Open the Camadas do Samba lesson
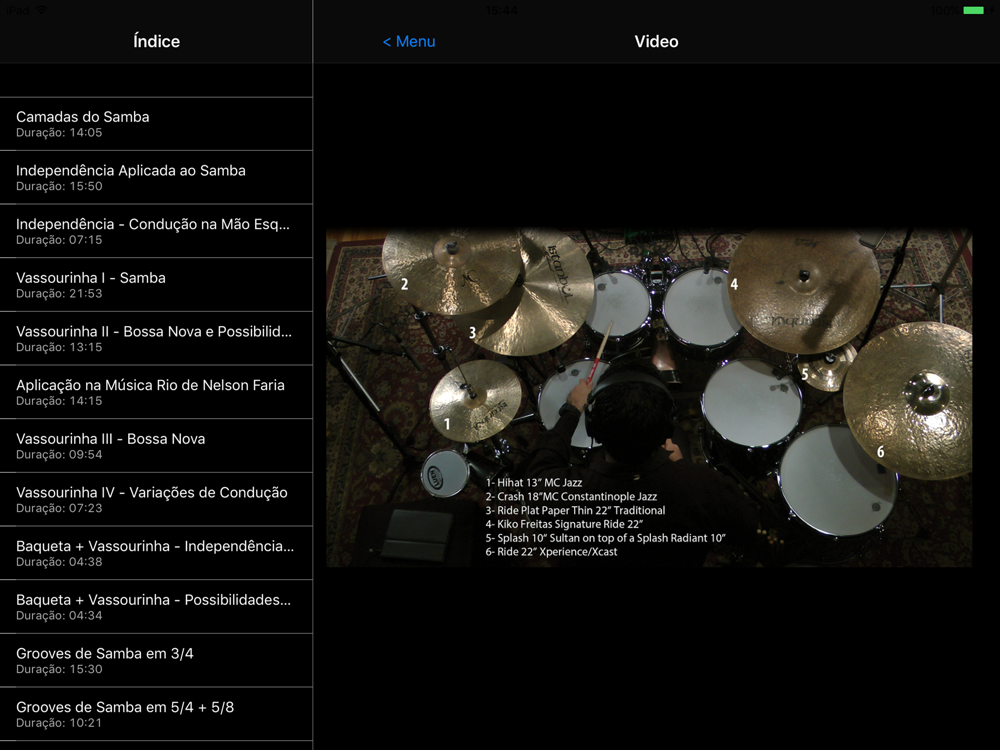This screenshot has height=750, width=1000. coord(156,124)
